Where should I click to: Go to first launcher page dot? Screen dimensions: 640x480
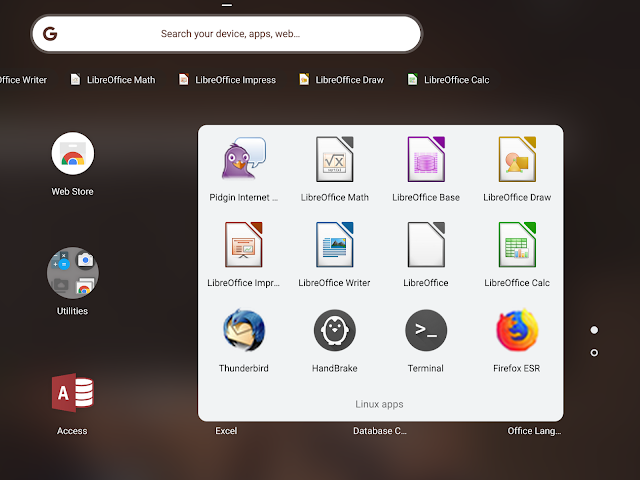tap(594, 330)
